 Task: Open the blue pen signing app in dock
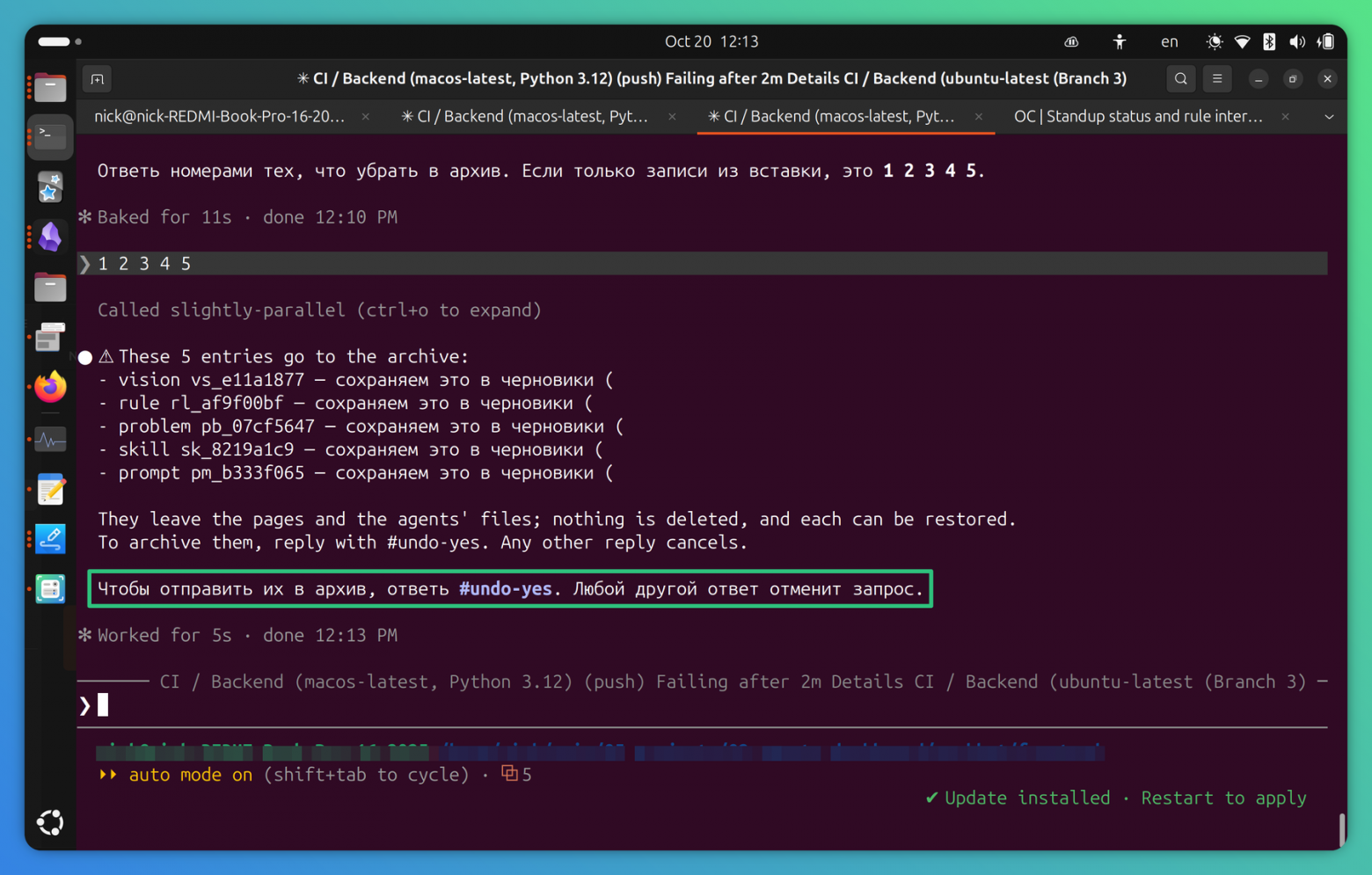pyautogui.click(x=50, y=538)
